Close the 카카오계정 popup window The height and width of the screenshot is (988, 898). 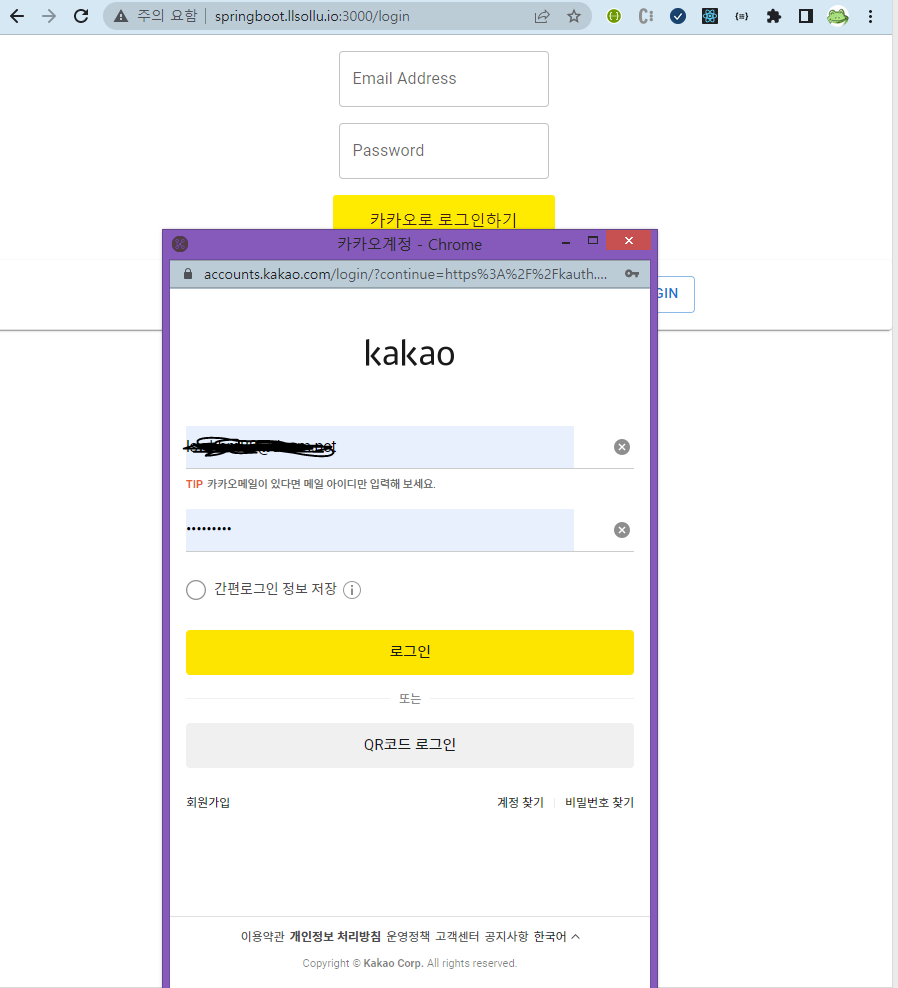click(x=629, y=241)
